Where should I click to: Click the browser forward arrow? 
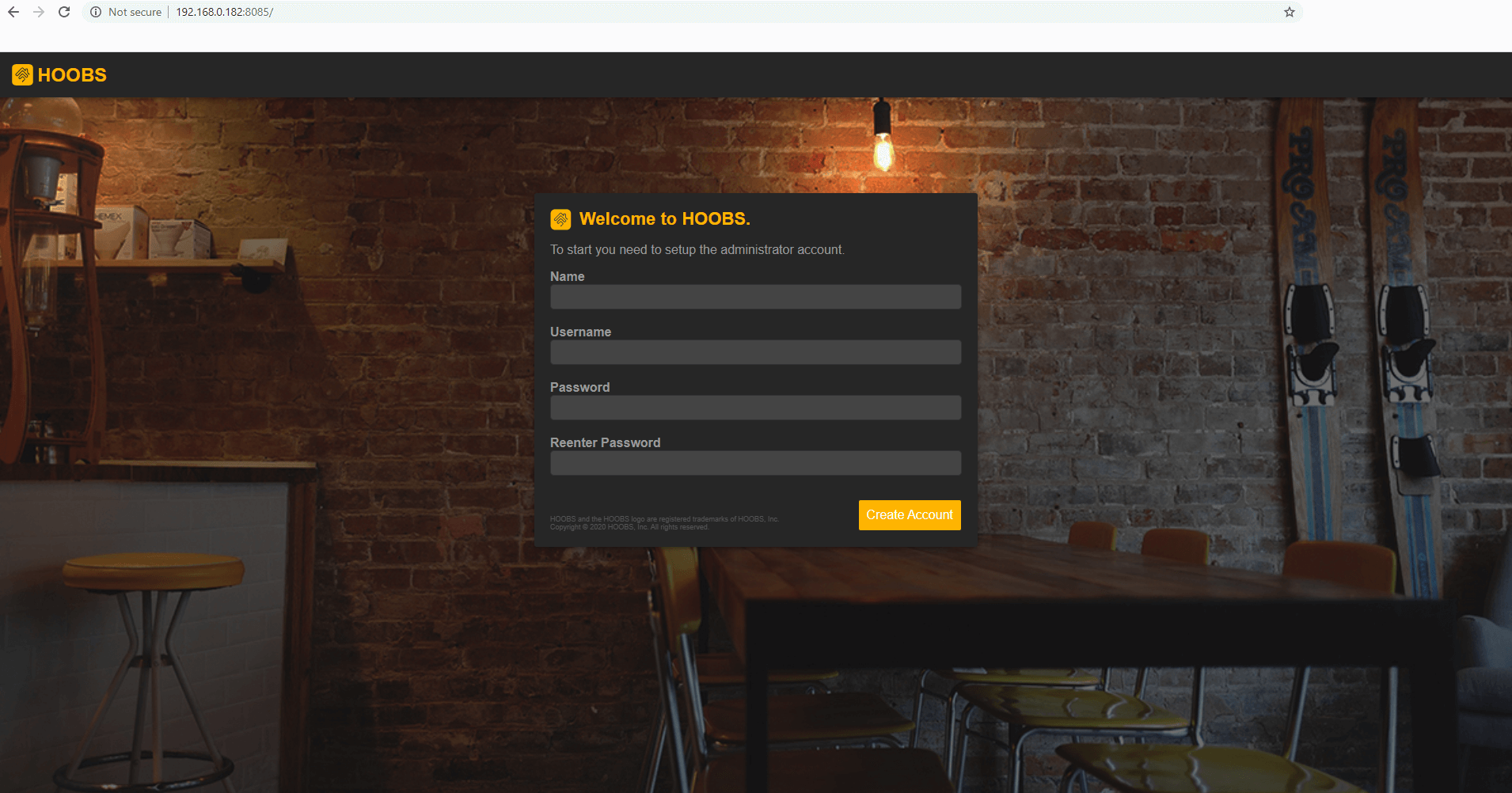pyautogui.click(x=39, y=12)
